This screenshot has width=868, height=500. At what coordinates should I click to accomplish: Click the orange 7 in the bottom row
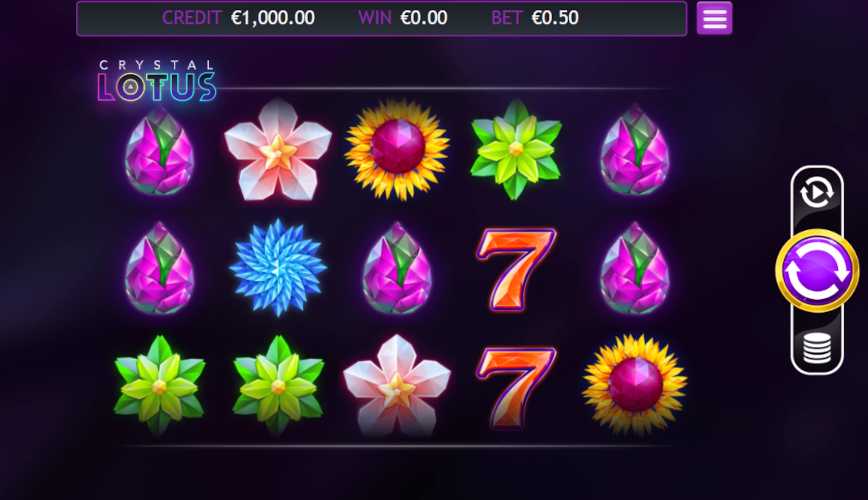pos(516,387)
